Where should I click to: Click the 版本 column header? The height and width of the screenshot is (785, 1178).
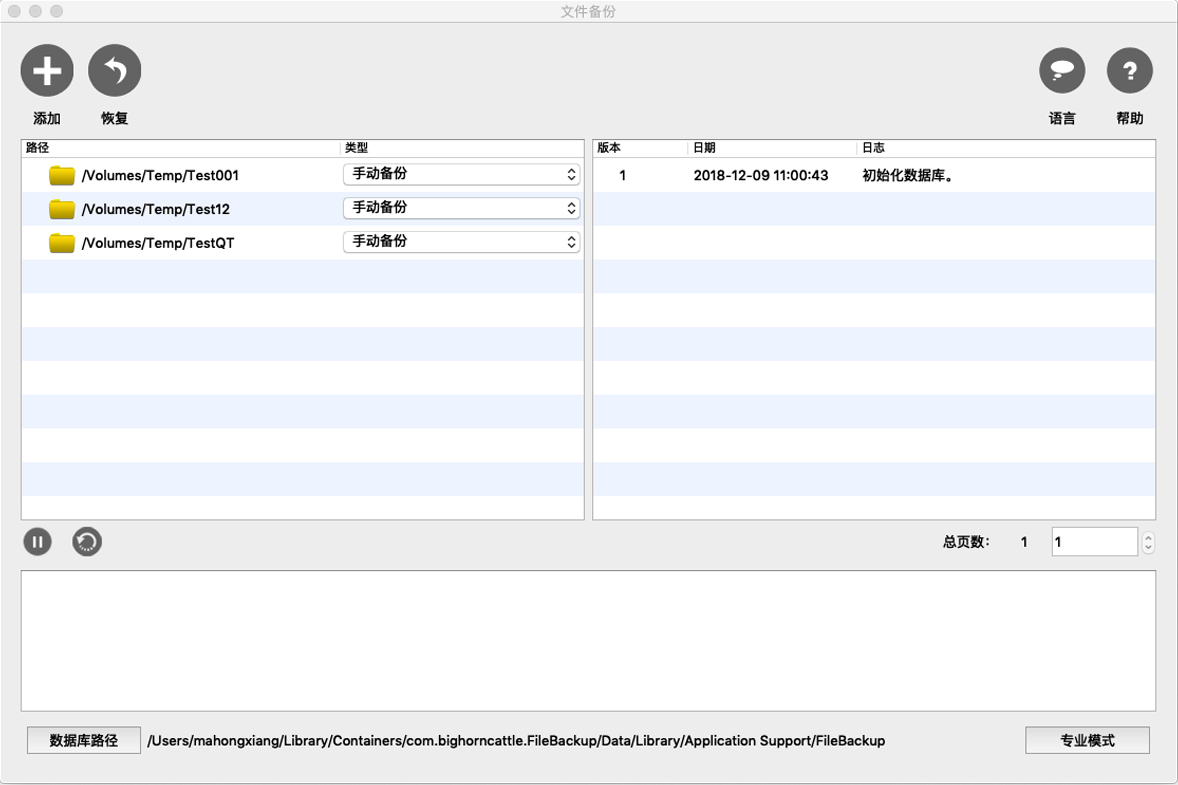pyautogui.click(x=640, y=148)
